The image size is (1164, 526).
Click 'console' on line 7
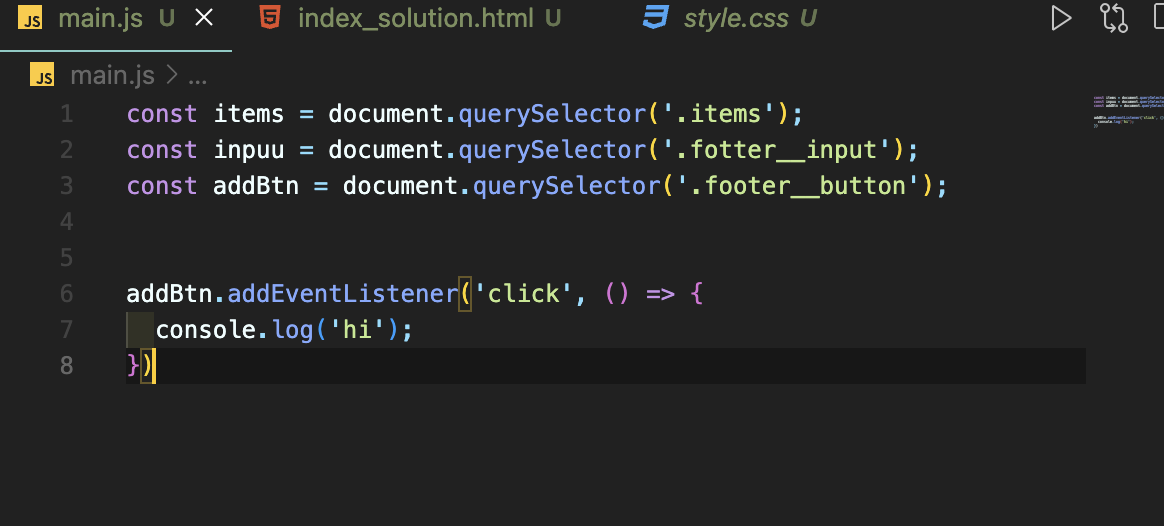(206, 329)
